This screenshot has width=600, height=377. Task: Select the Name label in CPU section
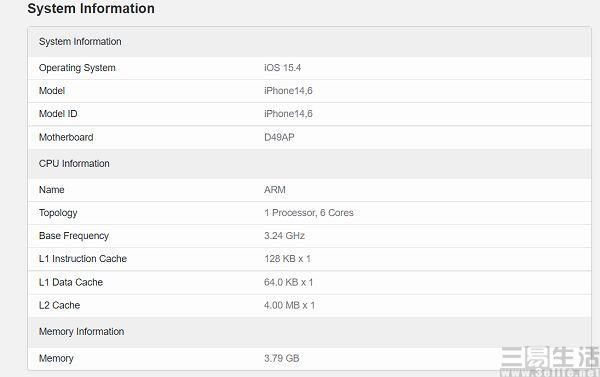click(x=51, y=189)
